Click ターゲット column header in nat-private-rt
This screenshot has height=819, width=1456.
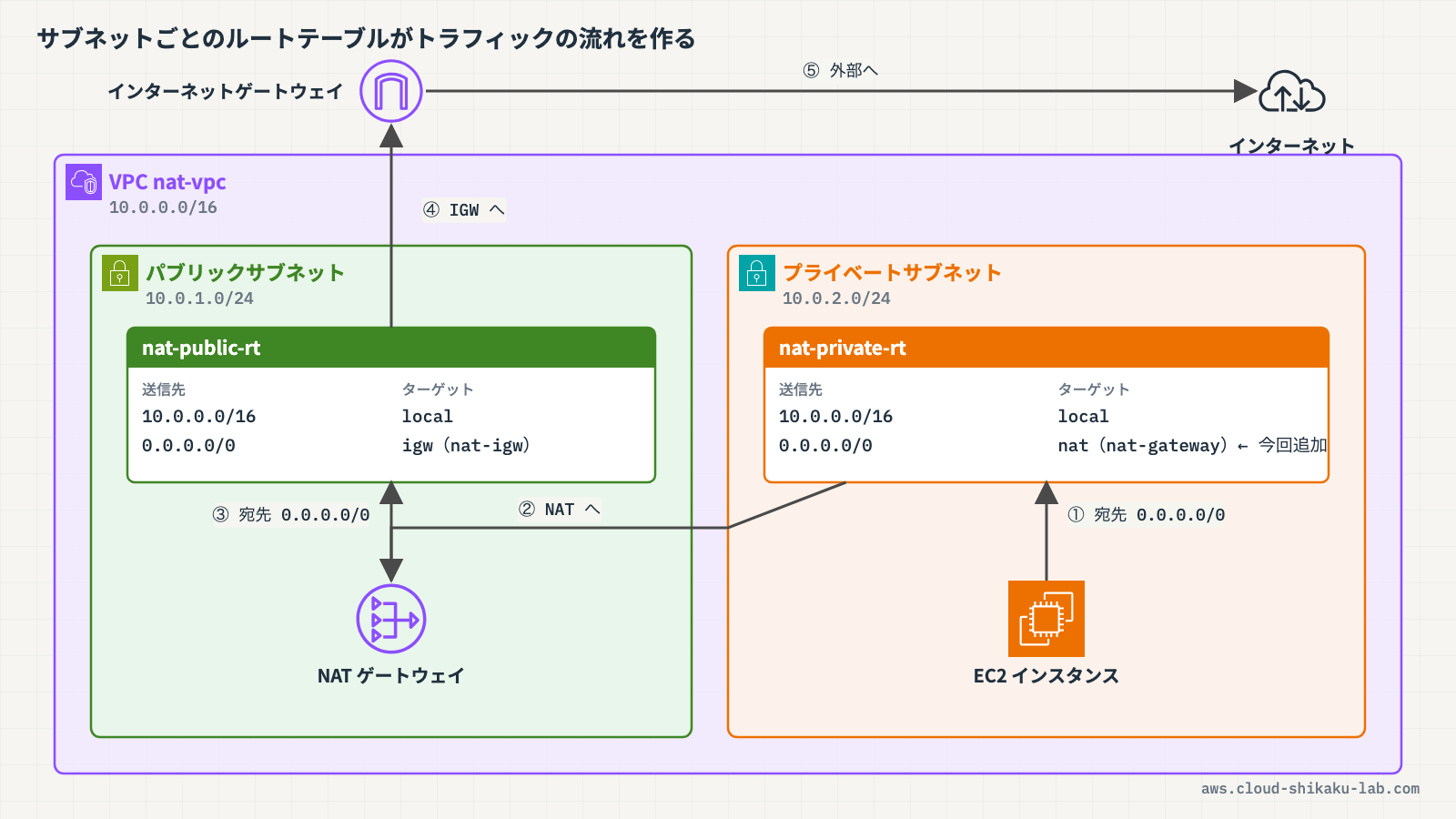(x=1094, y=389)
